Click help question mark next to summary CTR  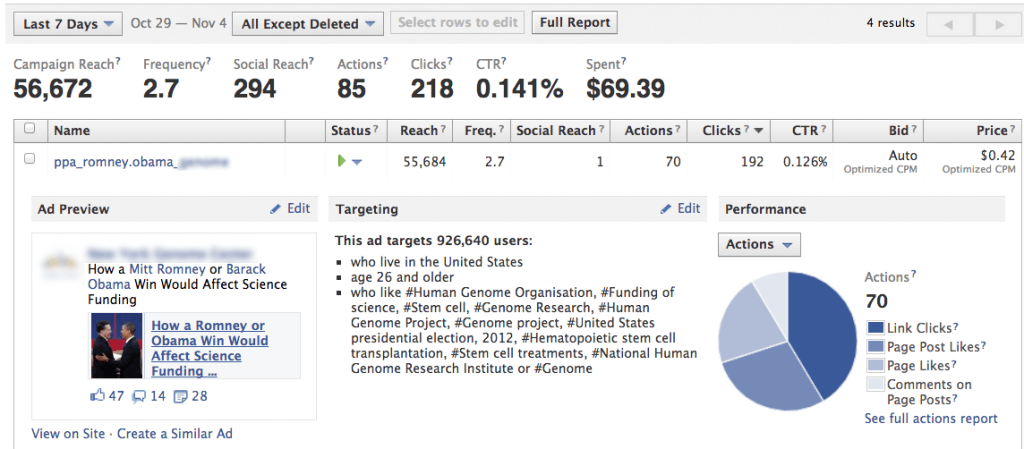504,61
